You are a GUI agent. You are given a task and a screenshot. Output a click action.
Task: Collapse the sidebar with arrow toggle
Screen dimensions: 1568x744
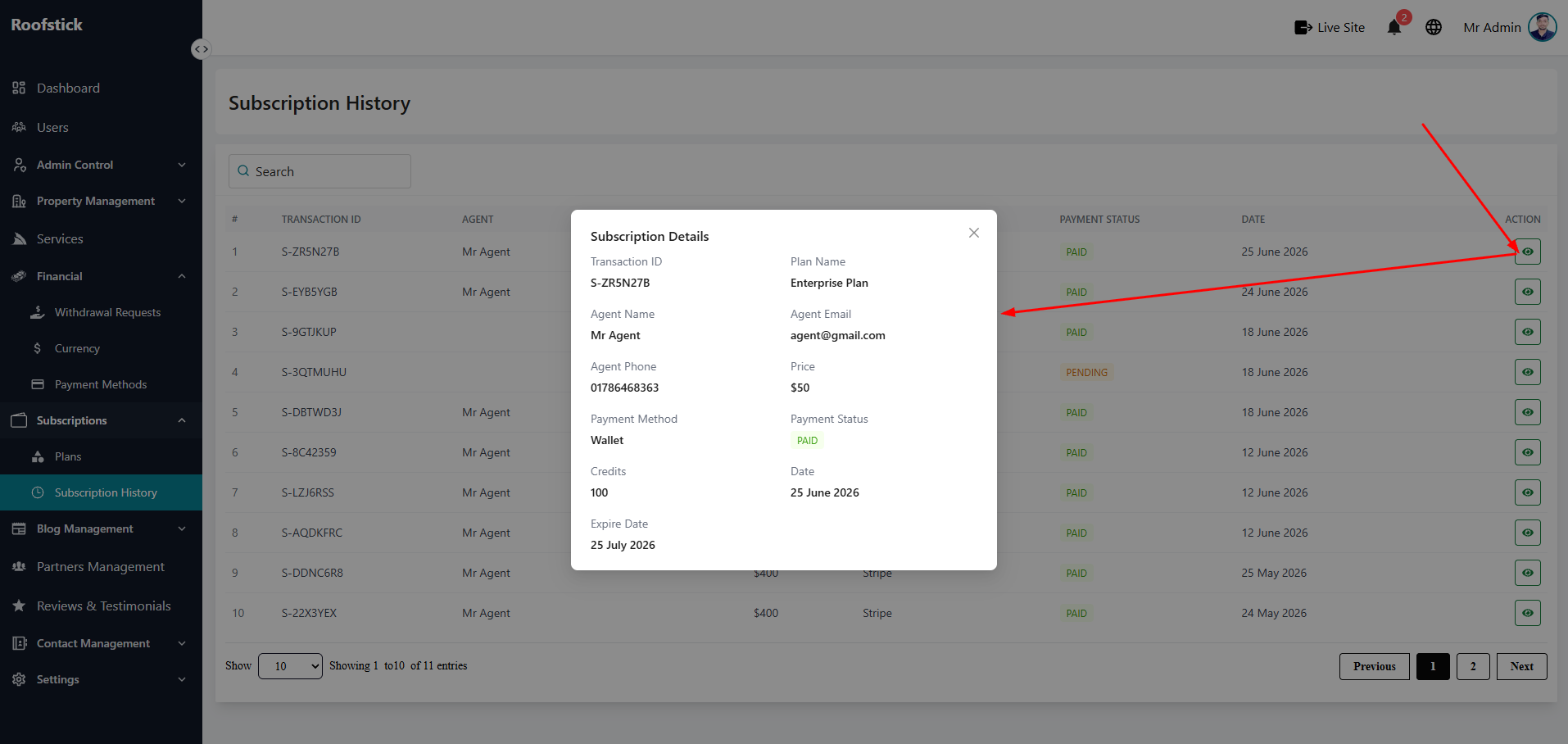[x=201, y=49]
